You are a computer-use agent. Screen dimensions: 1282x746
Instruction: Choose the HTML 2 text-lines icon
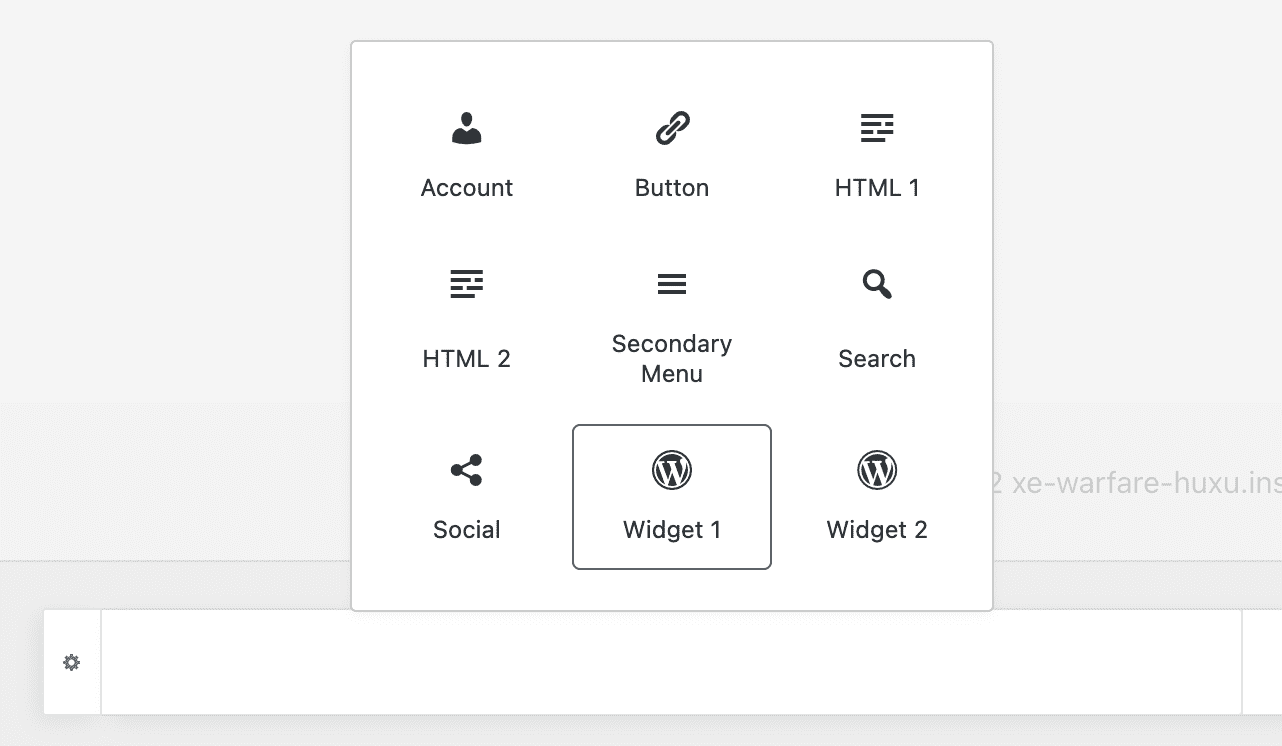(x=467, y=284)
